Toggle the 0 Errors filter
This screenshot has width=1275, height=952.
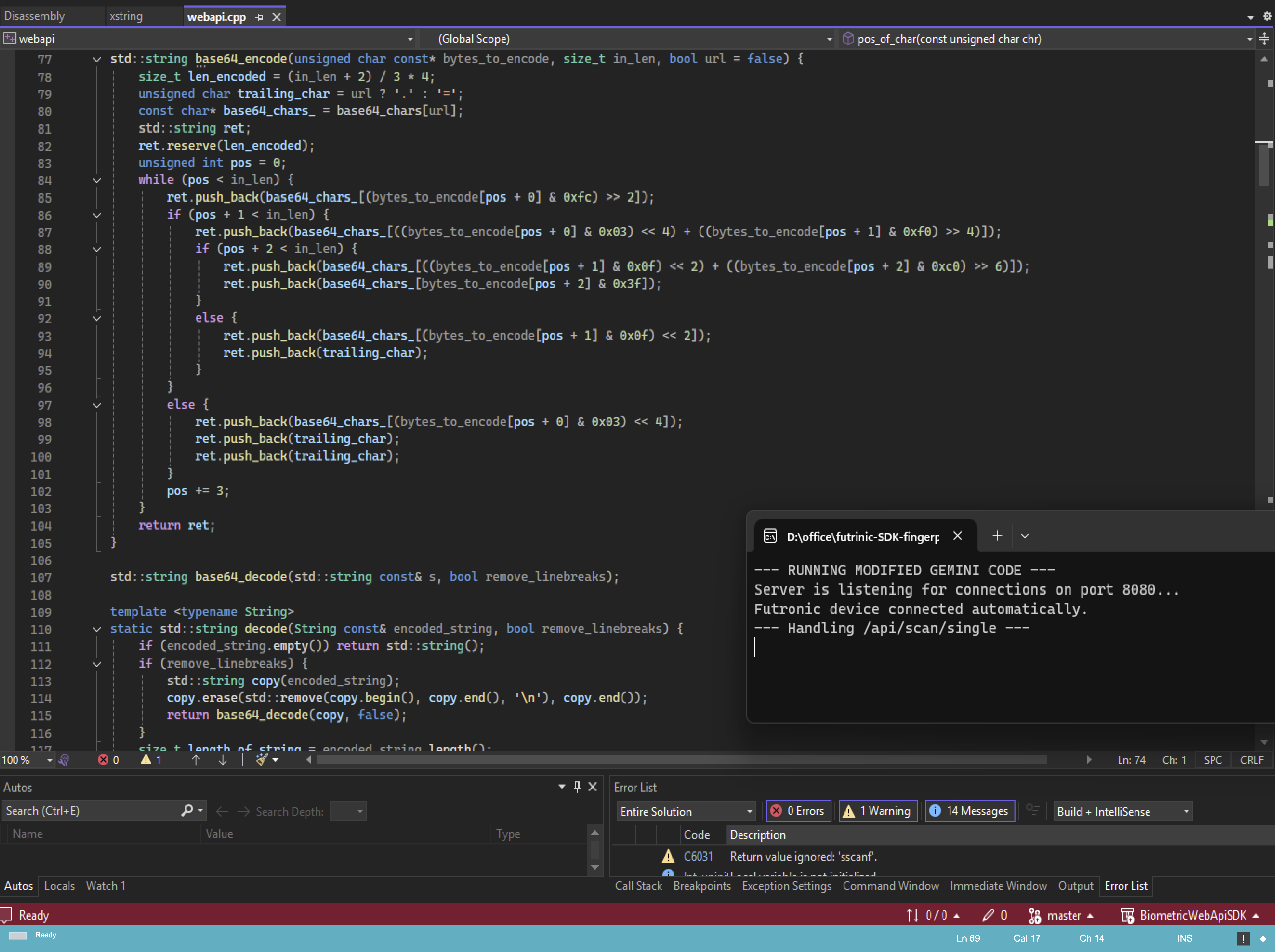coord(799,811)
